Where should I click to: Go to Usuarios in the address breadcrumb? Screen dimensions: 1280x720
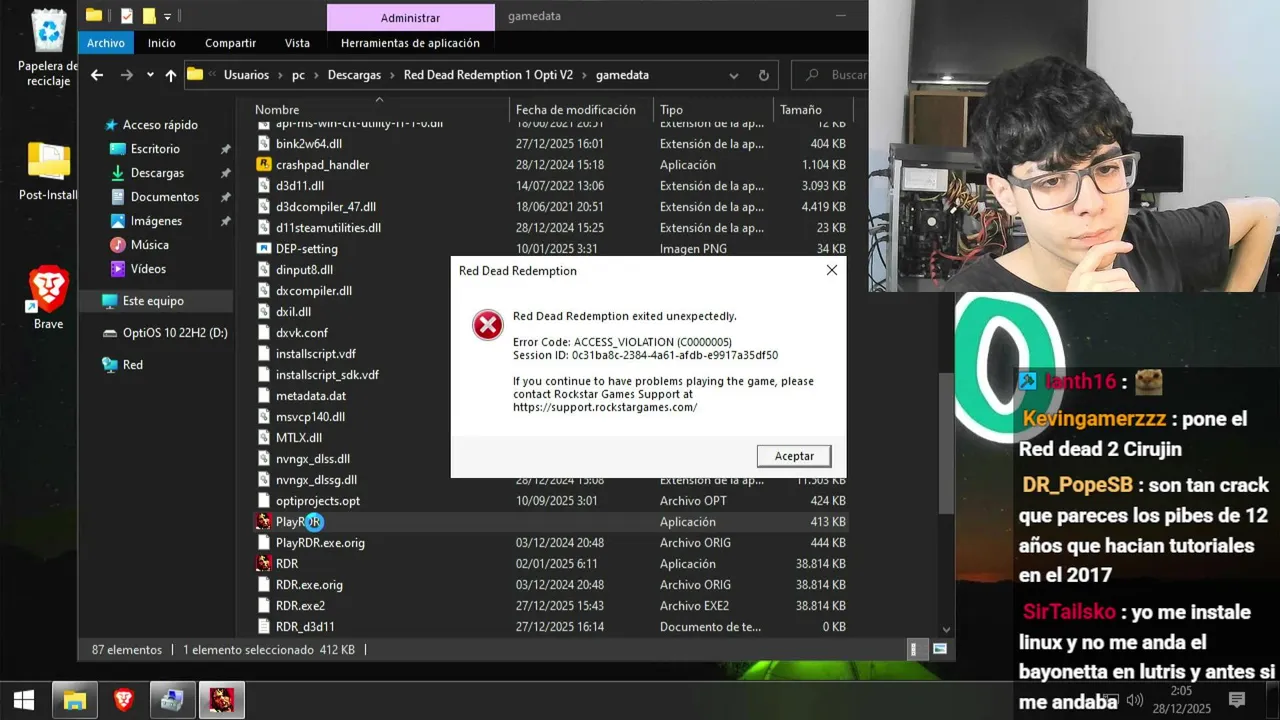click(x=246, y=75)
